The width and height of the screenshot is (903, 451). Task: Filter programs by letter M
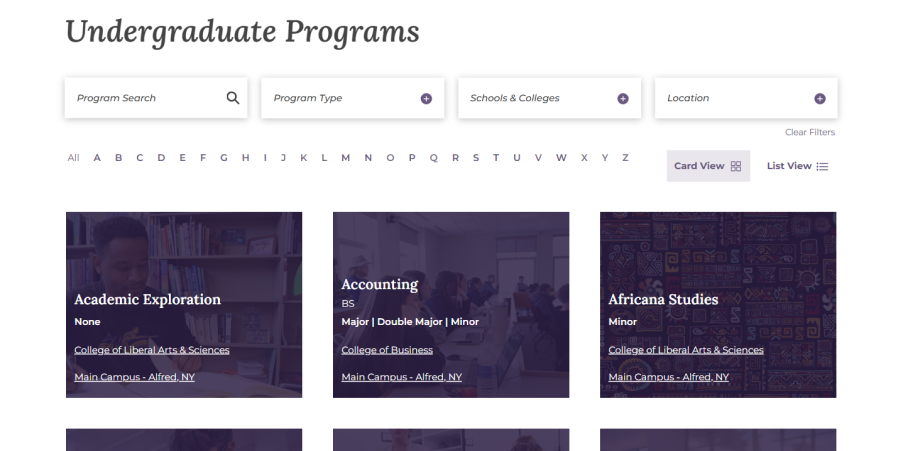(346, 158)
